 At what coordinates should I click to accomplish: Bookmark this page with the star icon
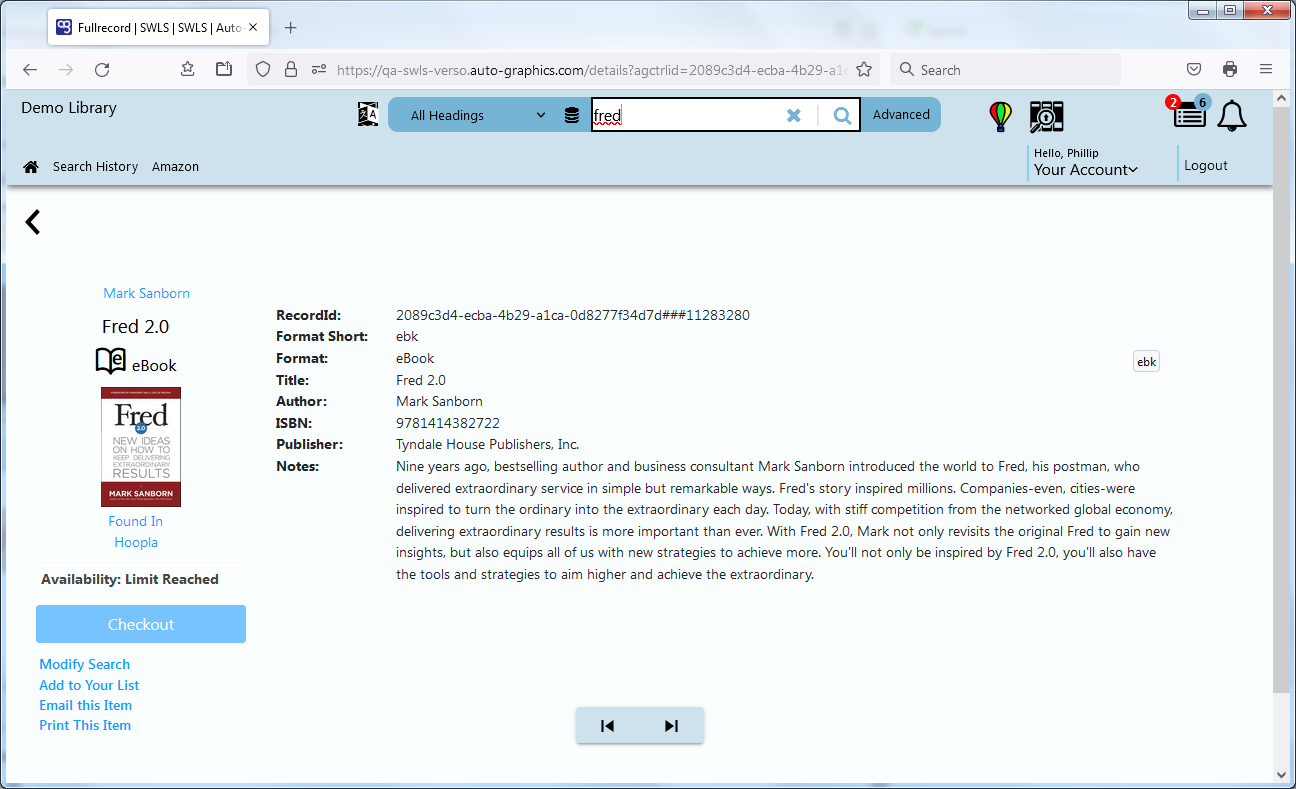864,70
